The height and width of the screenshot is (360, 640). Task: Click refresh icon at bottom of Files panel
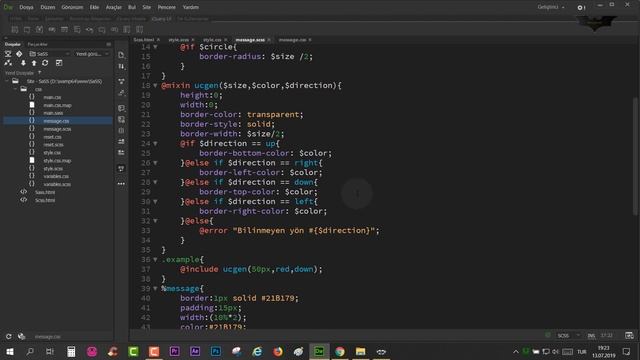9,337
